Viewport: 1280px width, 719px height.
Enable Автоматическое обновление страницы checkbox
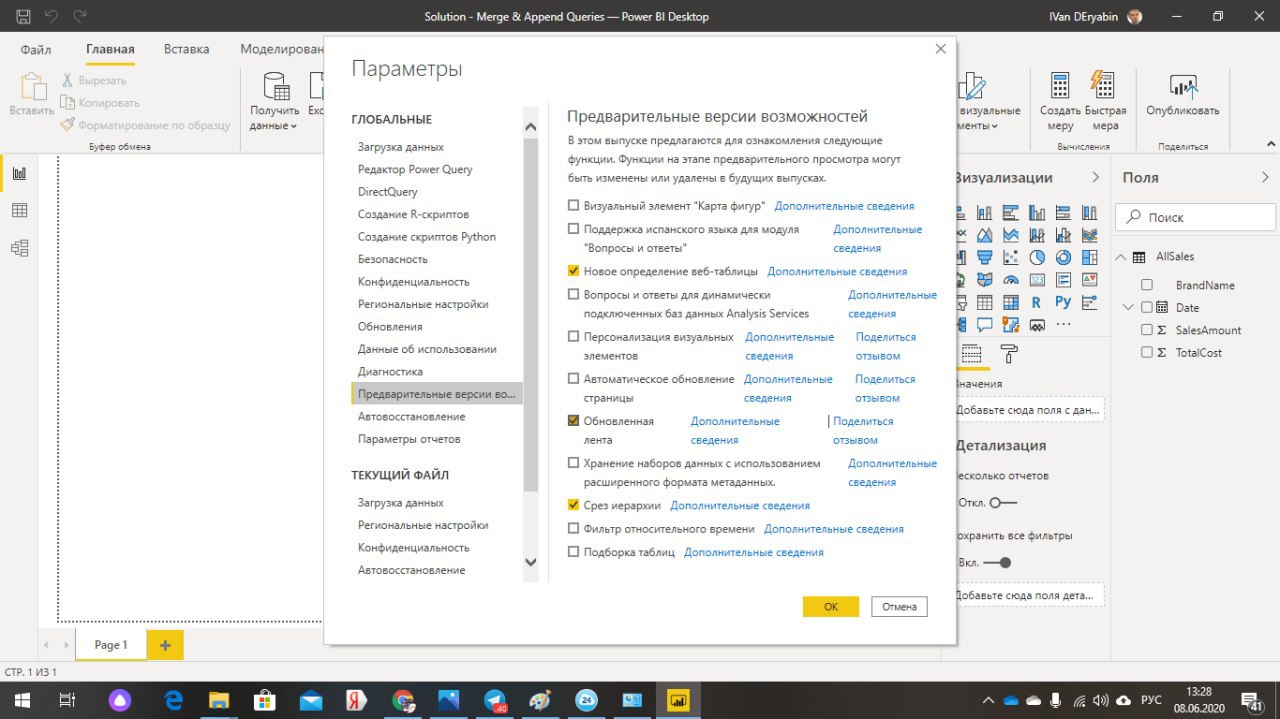point(573,379)
